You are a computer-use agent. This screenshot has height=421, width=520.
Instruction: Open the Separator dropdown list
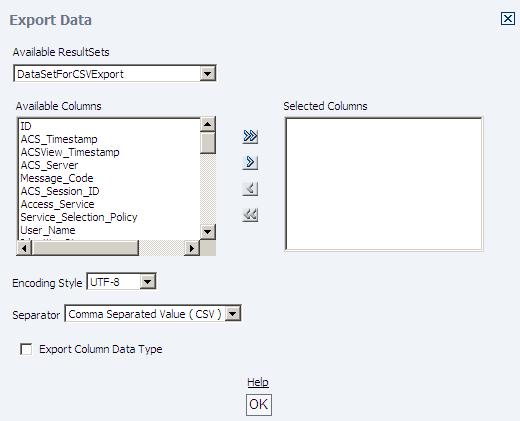233,313
